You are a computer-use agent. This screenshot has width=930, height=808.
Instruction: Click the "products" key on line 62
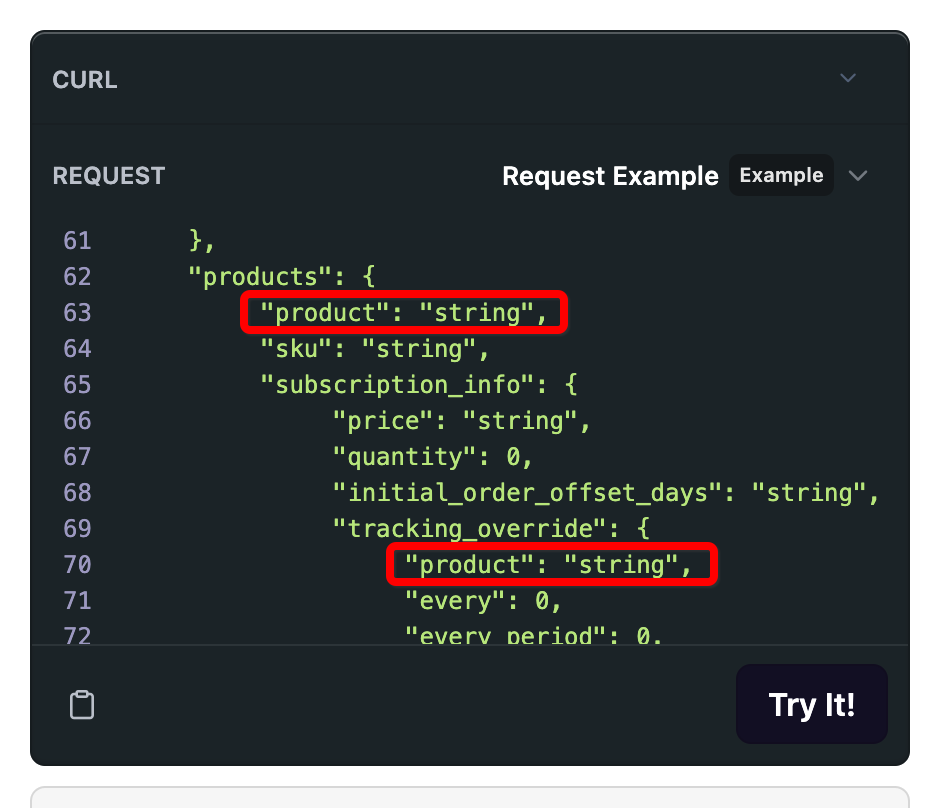[258, 277]
